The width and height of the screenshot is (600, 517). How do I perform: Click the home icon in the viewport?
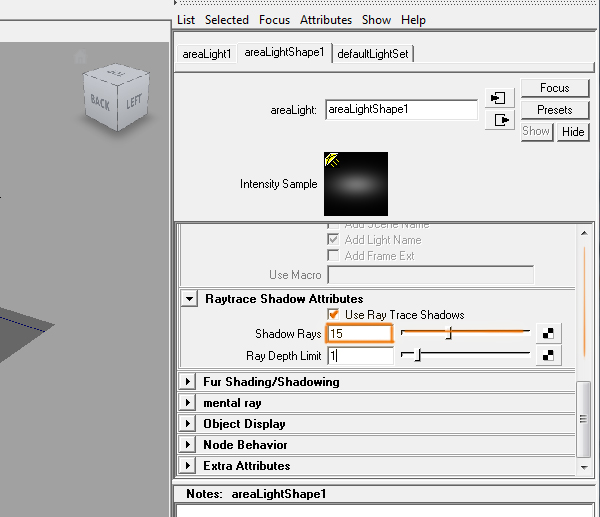tap(80, 57)
